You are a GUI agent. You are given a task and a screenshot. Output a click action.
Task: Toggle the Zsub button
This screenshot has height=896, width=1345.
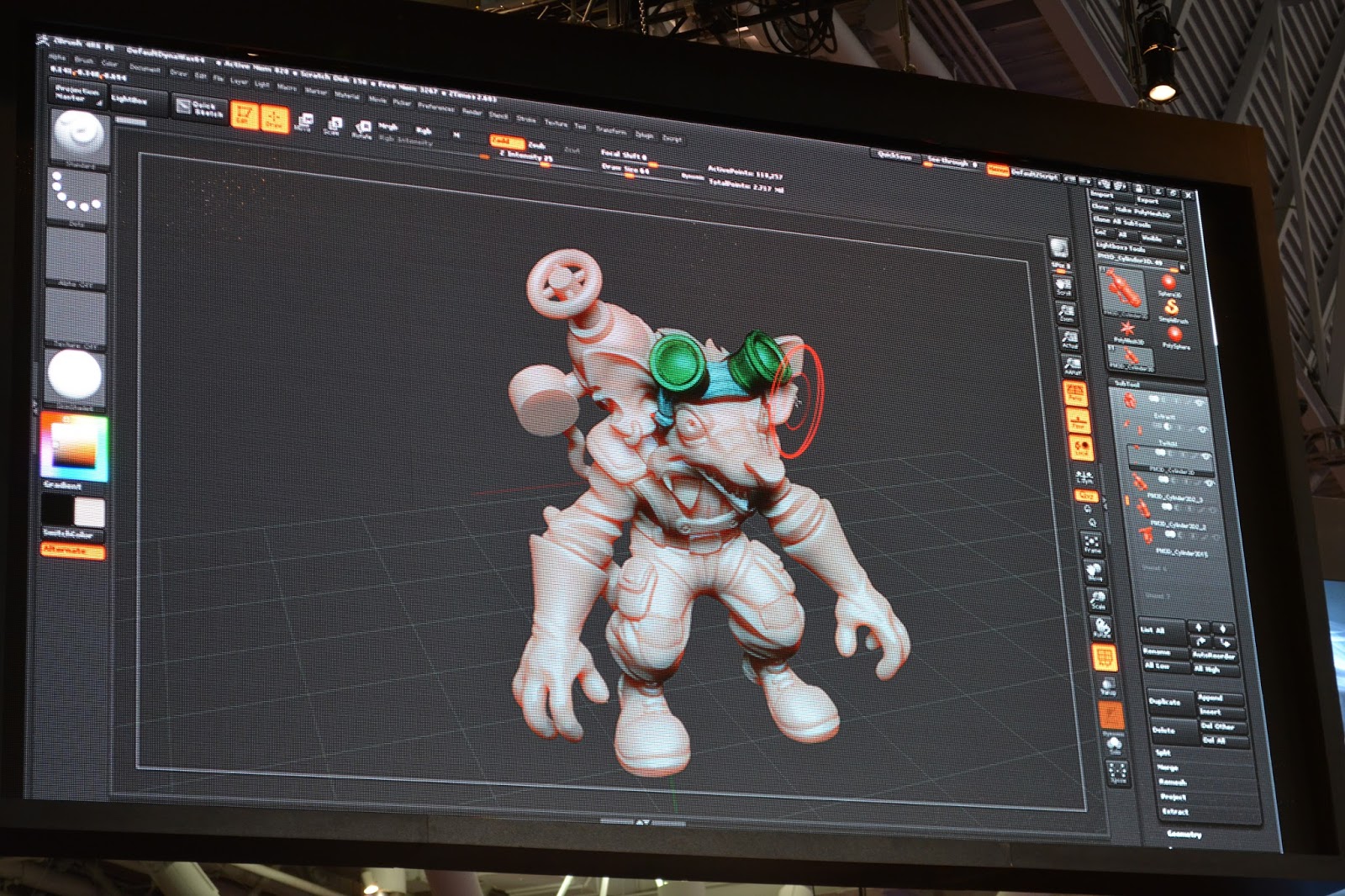click(x=538, y=145)
